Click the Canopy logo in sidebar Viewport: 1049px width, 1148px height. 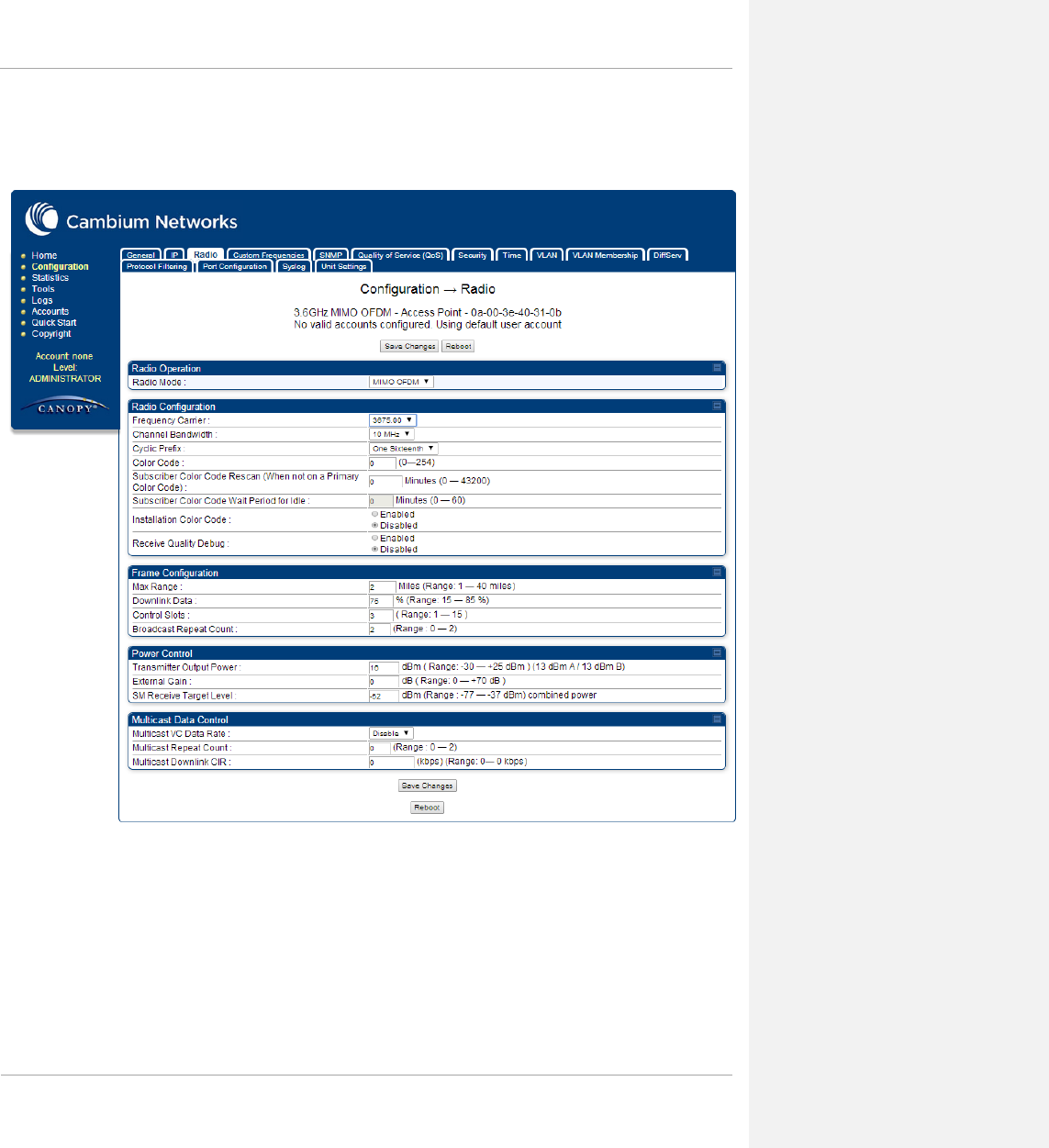(x=64, y=407)
